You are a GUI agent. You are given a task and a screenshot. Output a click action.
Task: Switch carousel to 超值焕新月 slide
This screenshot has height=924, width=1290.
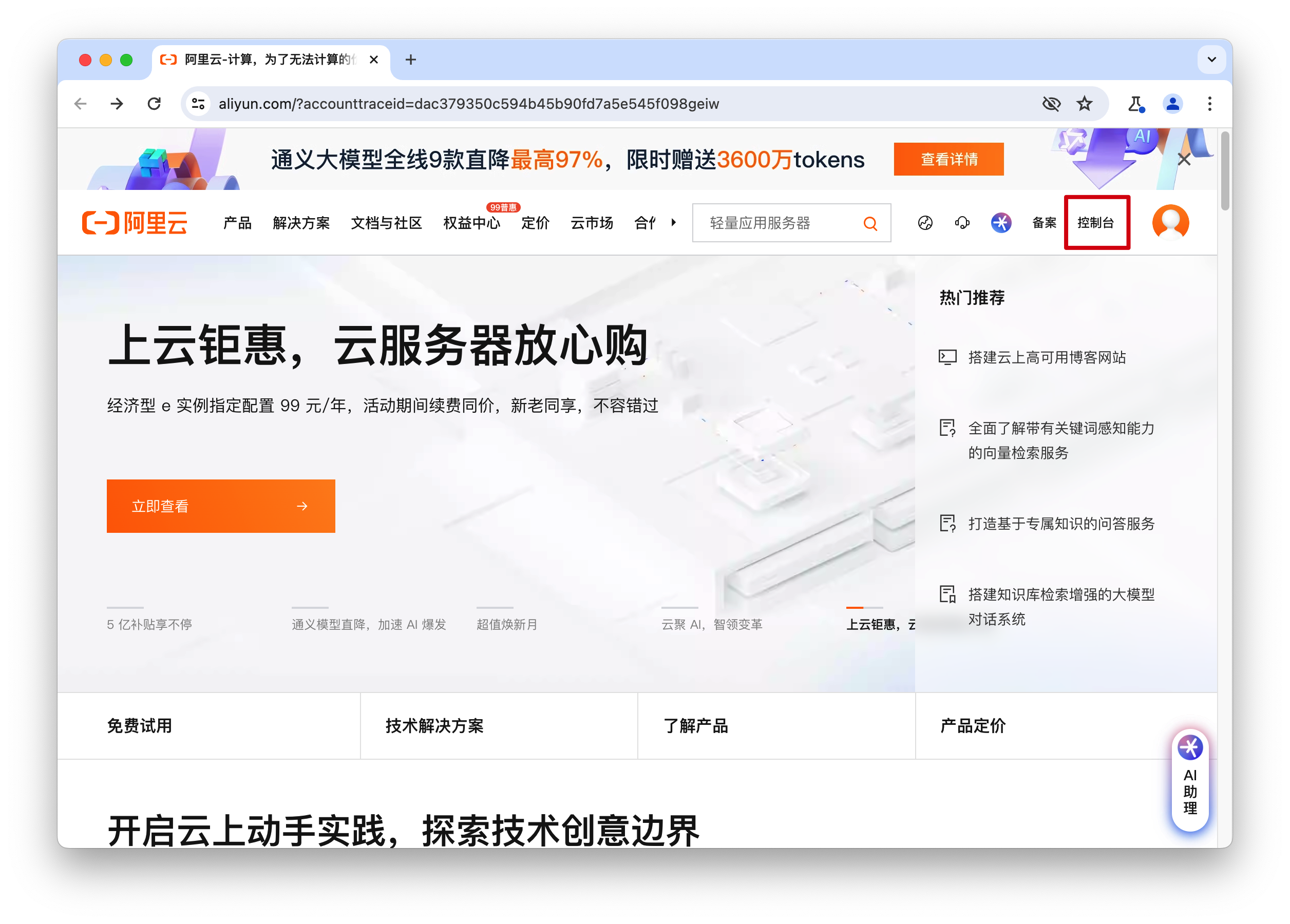point(507,624)
